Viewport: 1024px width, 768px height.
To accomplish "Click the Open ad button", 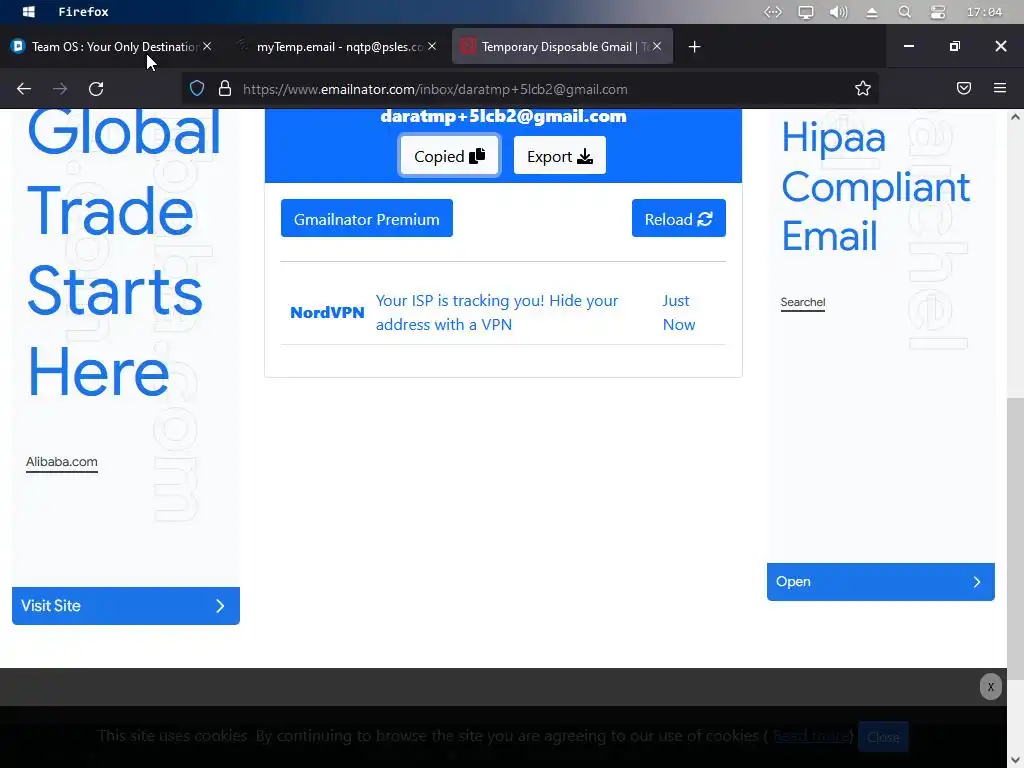I will 880,582.
